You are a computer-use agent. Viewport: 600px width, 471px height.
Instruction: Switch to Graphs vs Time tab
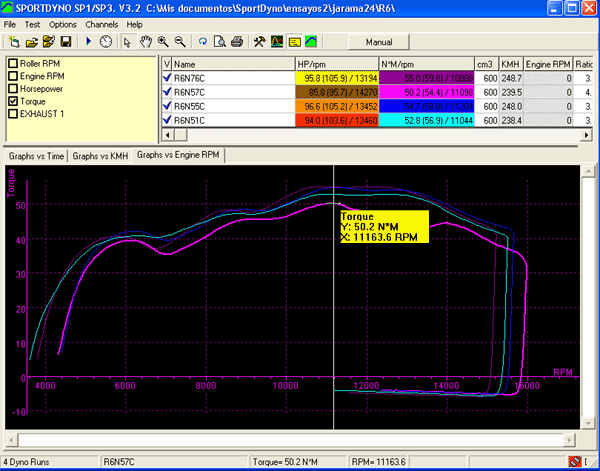[36, 156]
